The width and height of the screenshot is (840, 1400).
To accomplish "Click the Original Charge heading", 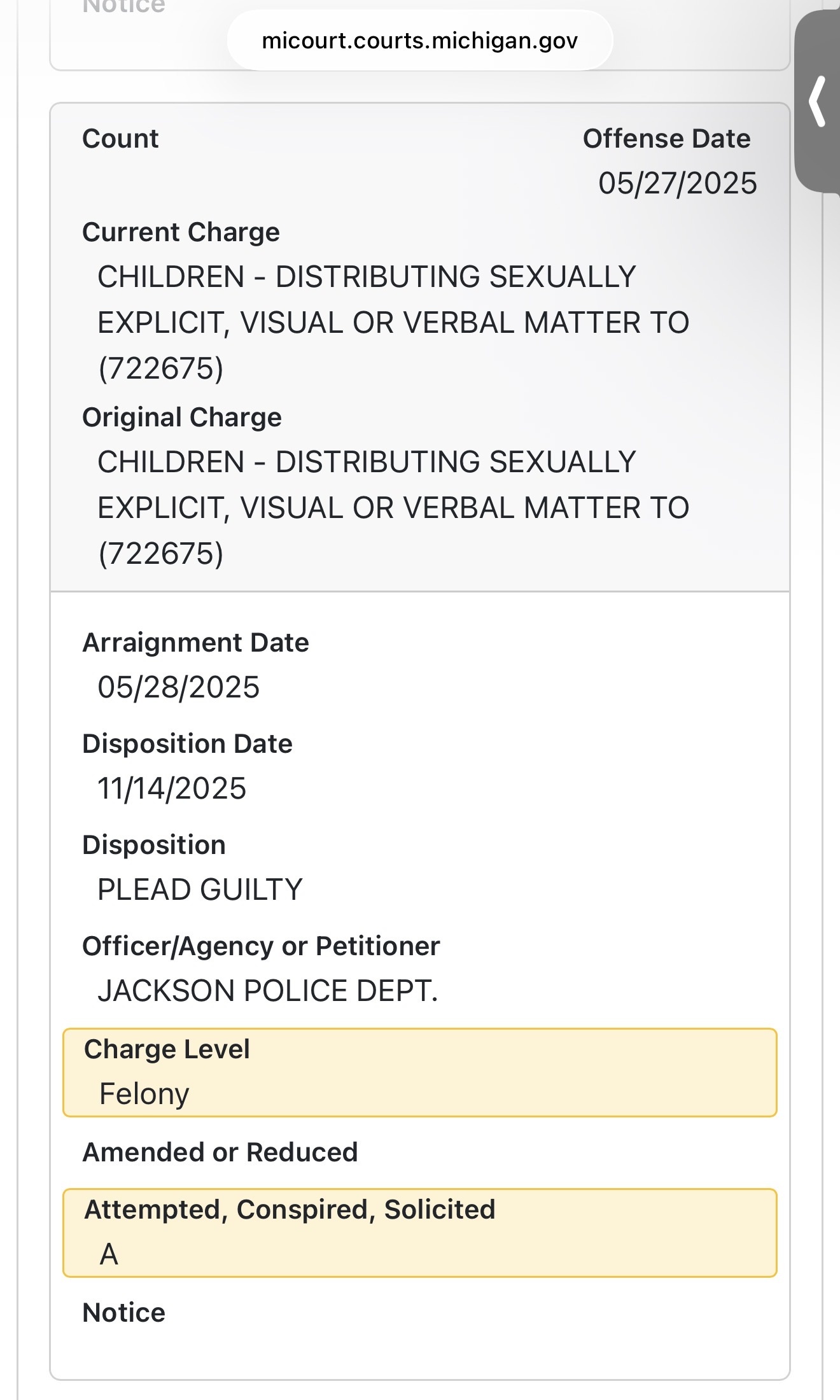I will point(182,417).
